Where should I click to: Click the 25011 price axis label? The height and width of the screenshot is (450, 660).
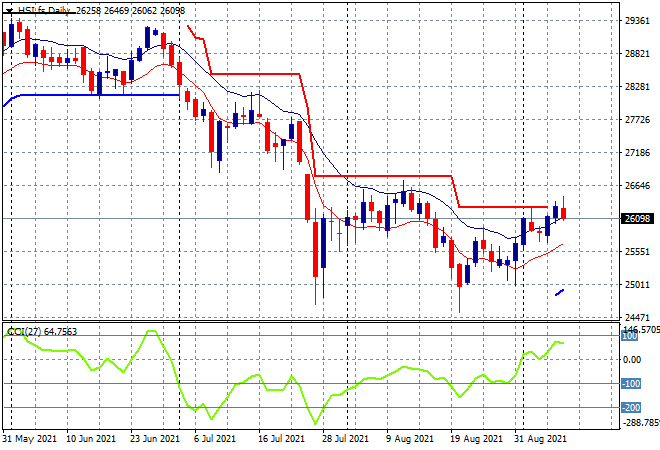[x=637, y=285]
